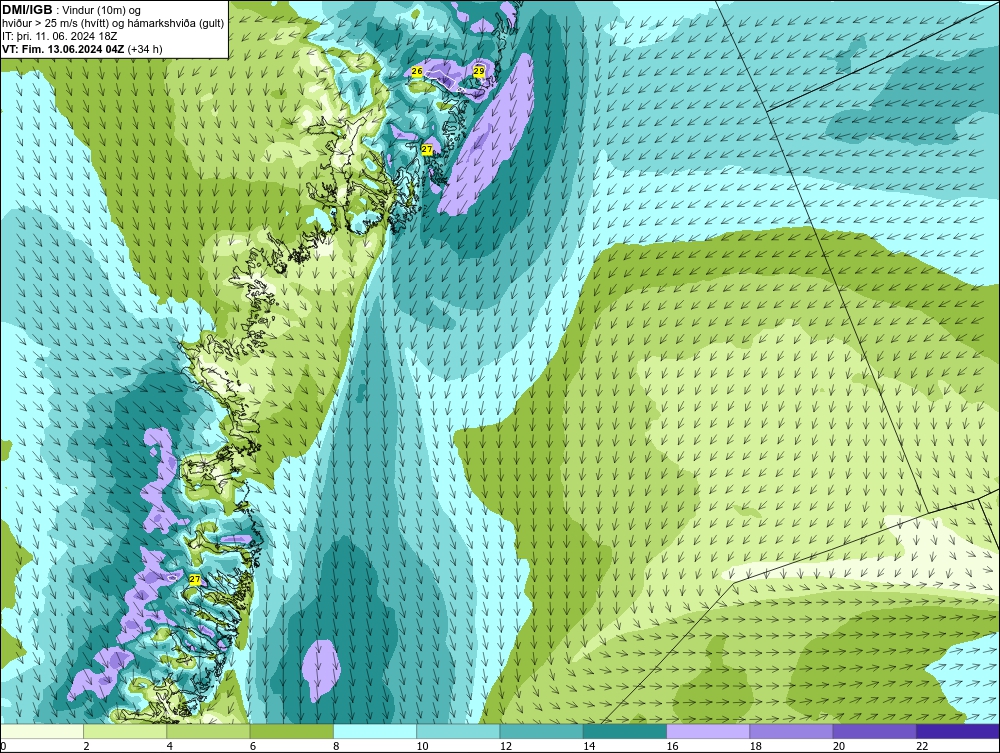The width and height of the screenshot is (1000, 753).
Task: Click the gust label 27 on the southwest coast
Action: point(195,580)
